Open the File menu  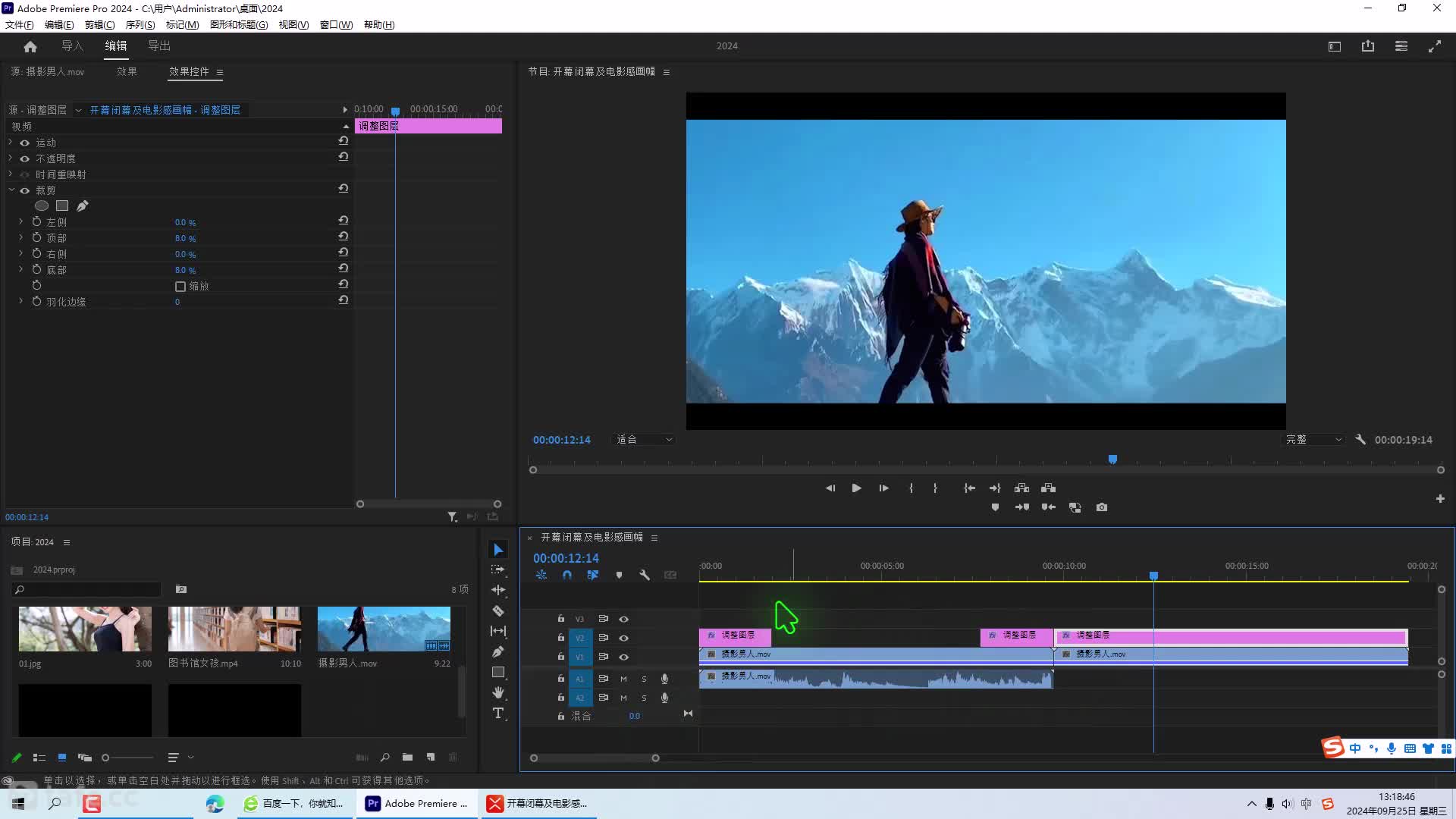(19, 25)
